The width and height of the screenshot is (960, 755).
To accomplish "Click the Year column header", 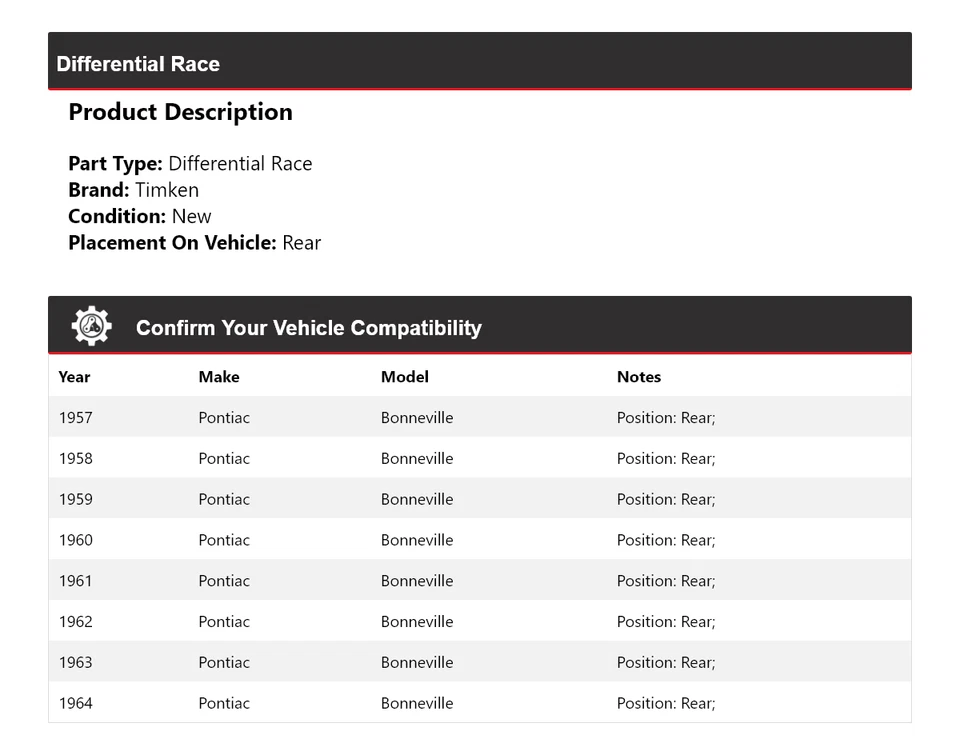I will pos(74,377).
